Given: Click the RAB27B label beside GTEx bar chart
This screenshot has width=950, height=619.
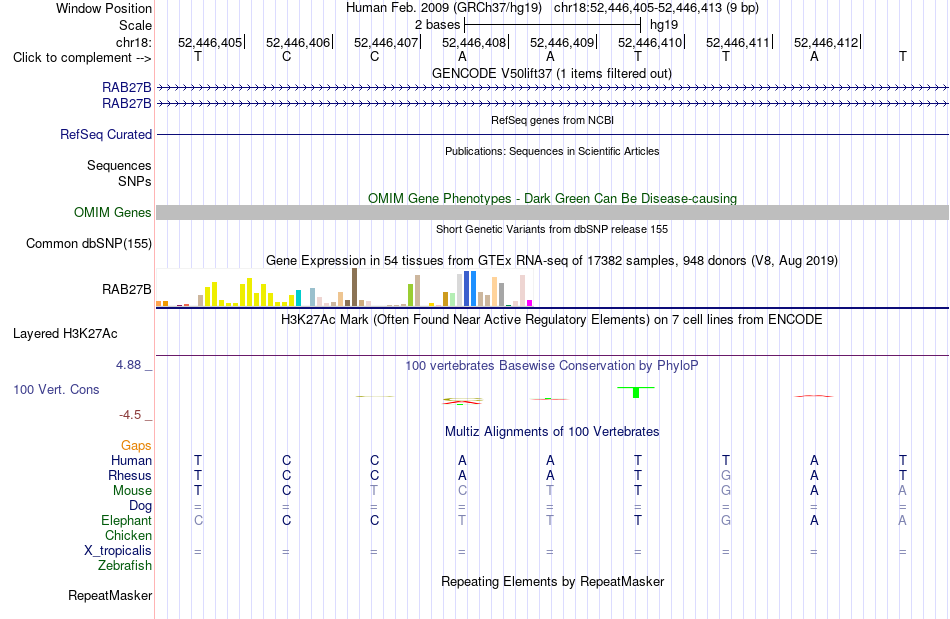Looking at the screenshot, I should click(127, 290).
